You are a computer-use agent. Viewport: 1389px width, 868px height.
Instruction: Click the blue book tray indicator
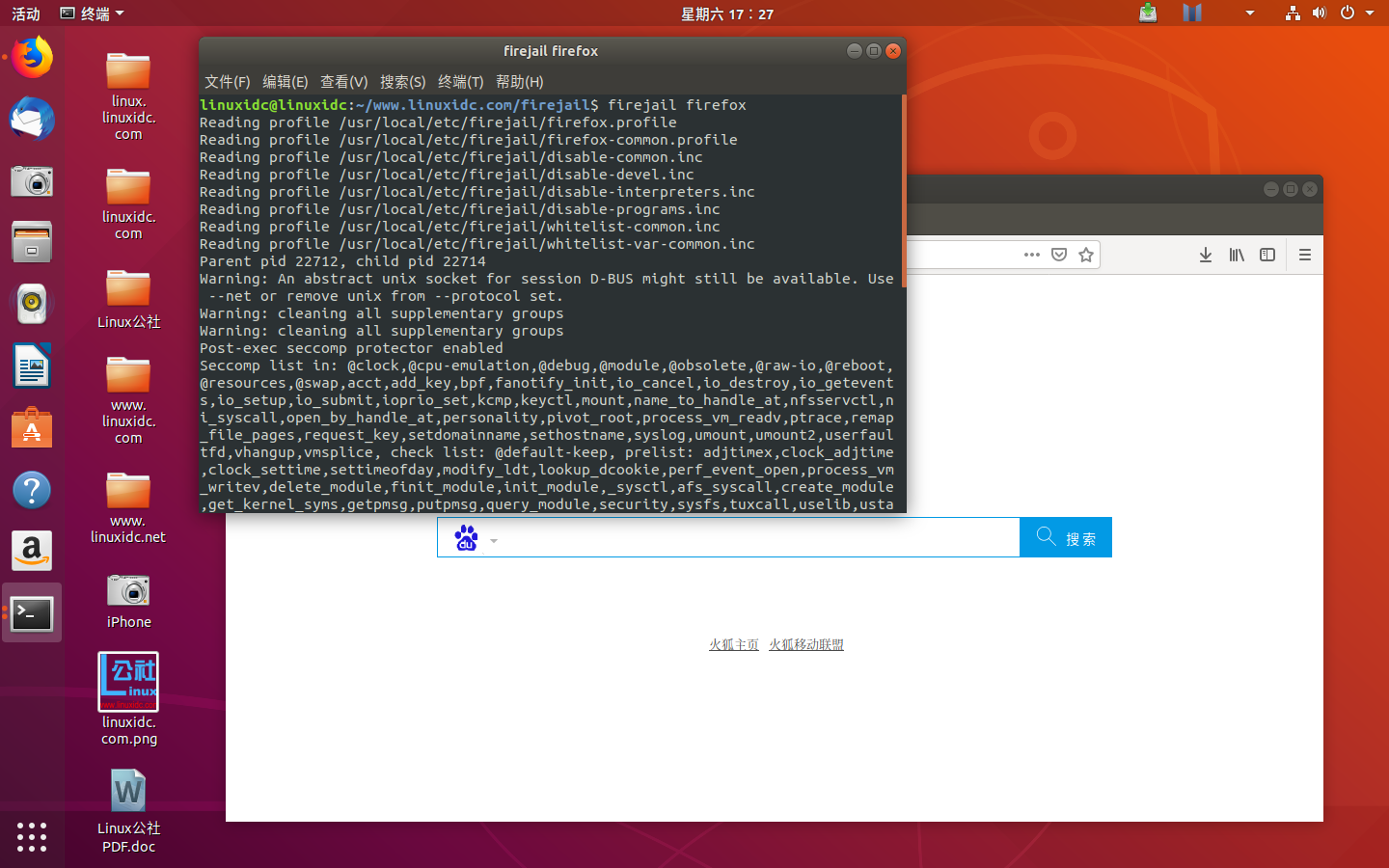(x=1192, y=13)
